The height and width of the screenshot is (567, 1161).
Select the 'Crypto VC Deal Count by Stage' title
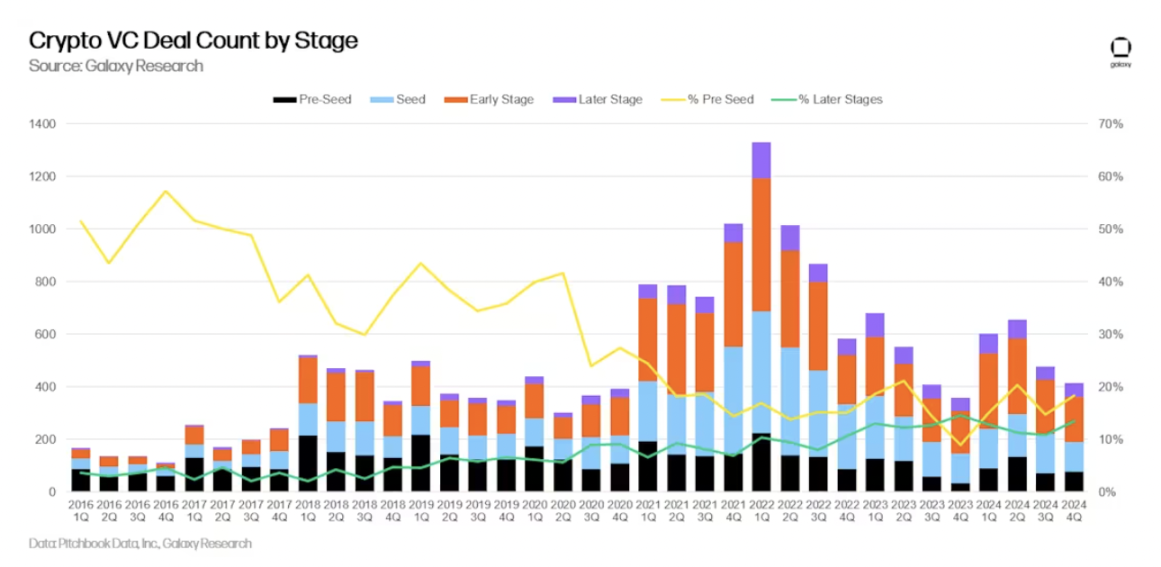pyautogui.click(x=193, y=41)
